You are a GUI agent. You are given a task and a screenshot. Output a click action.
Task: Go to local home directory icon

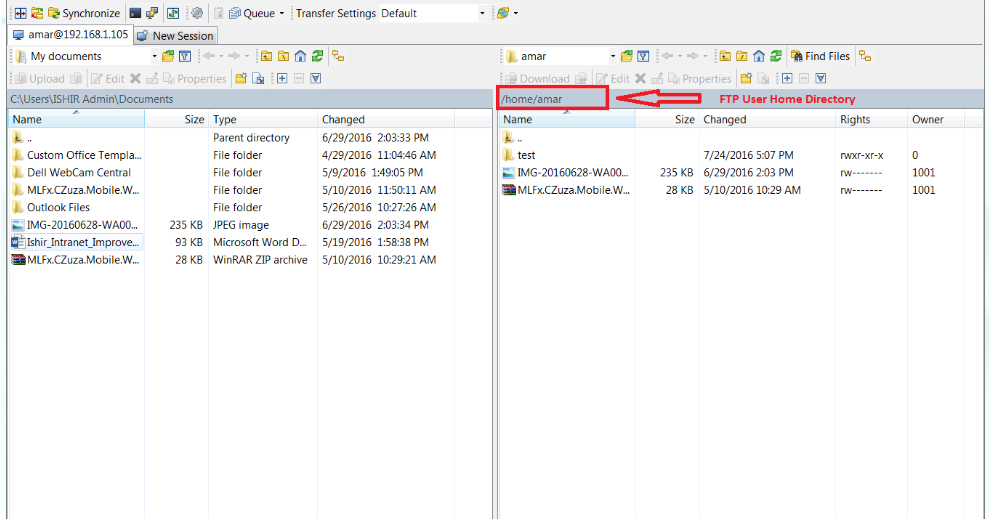pyautogui.click(x=301, y=56)
